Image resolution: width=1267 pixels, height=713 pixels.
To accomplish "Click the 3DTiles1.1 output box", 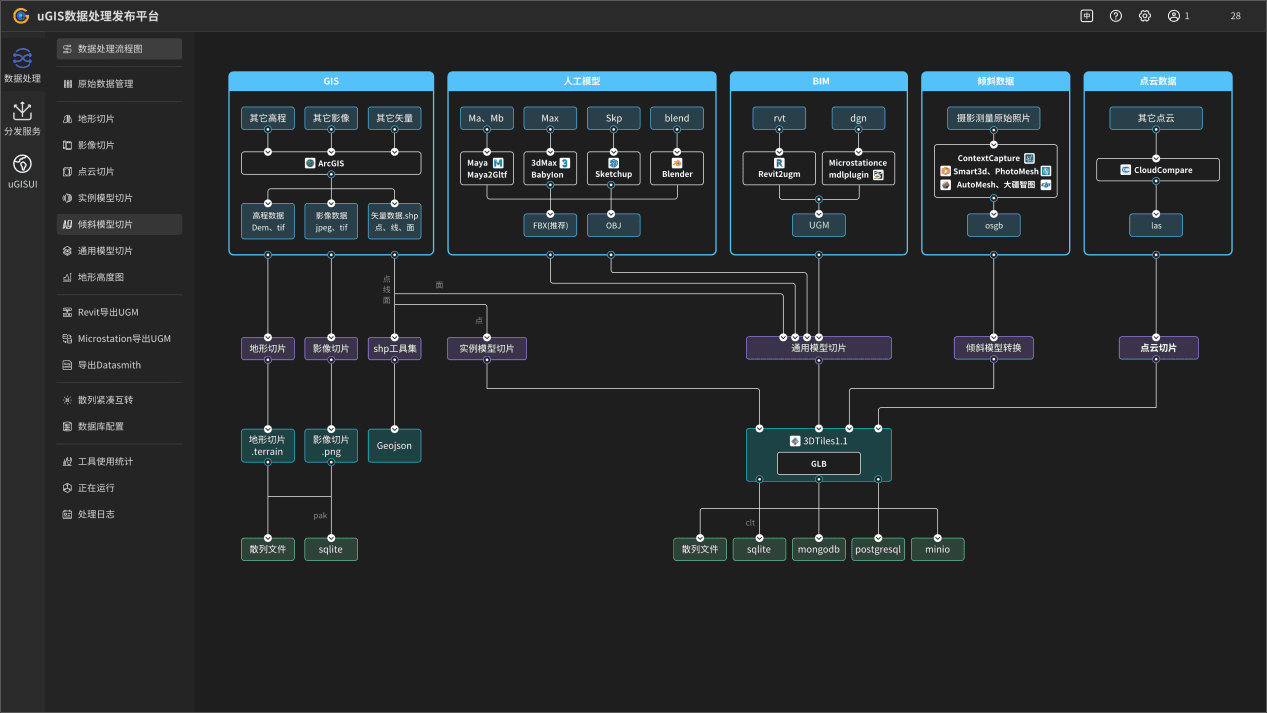I will [x=818, y=440].
